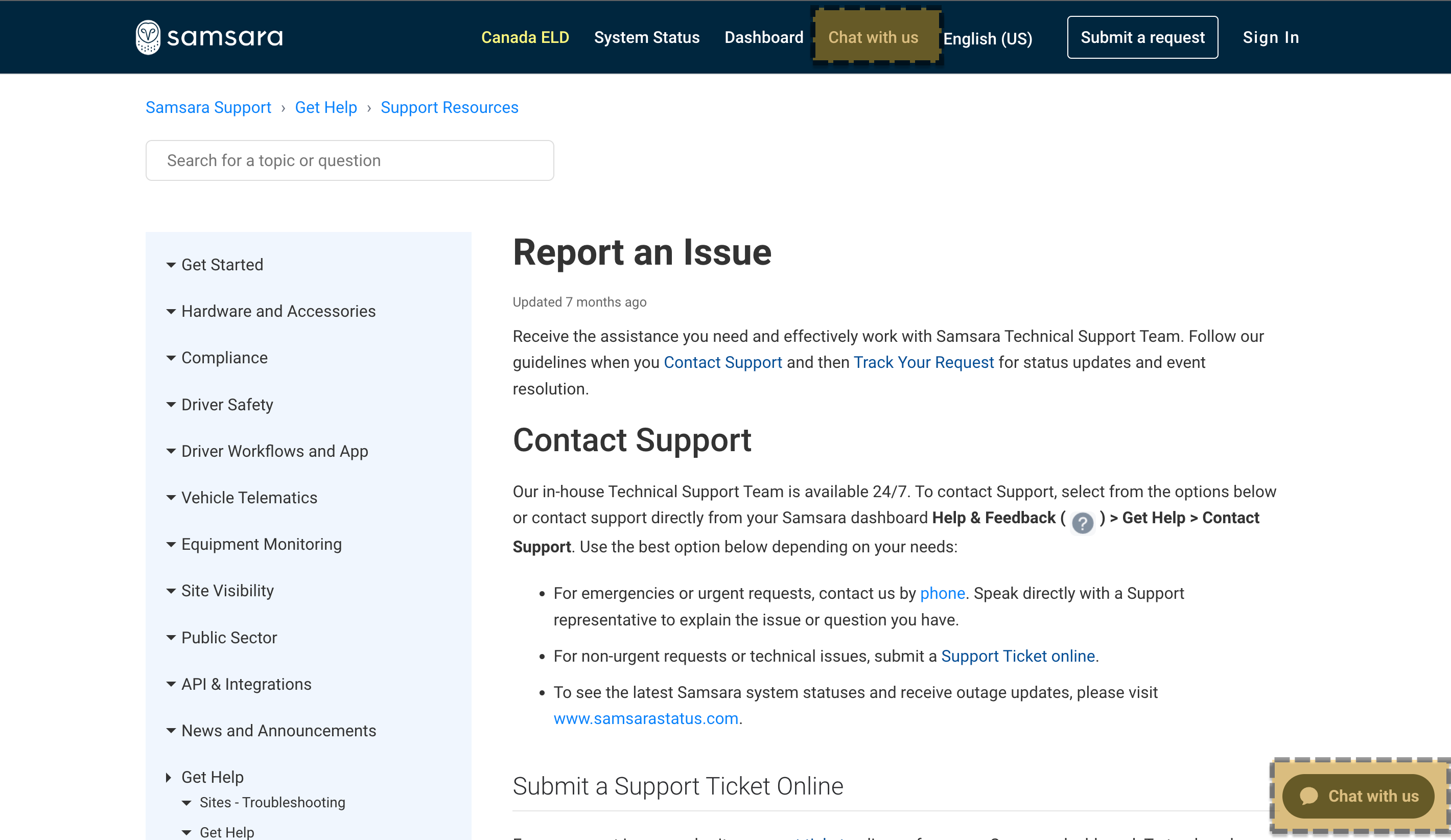Select Vehicle Telematics sidebar label
Image resolution: width=1451 pixels, height=840 pixels.
point(249,498)
